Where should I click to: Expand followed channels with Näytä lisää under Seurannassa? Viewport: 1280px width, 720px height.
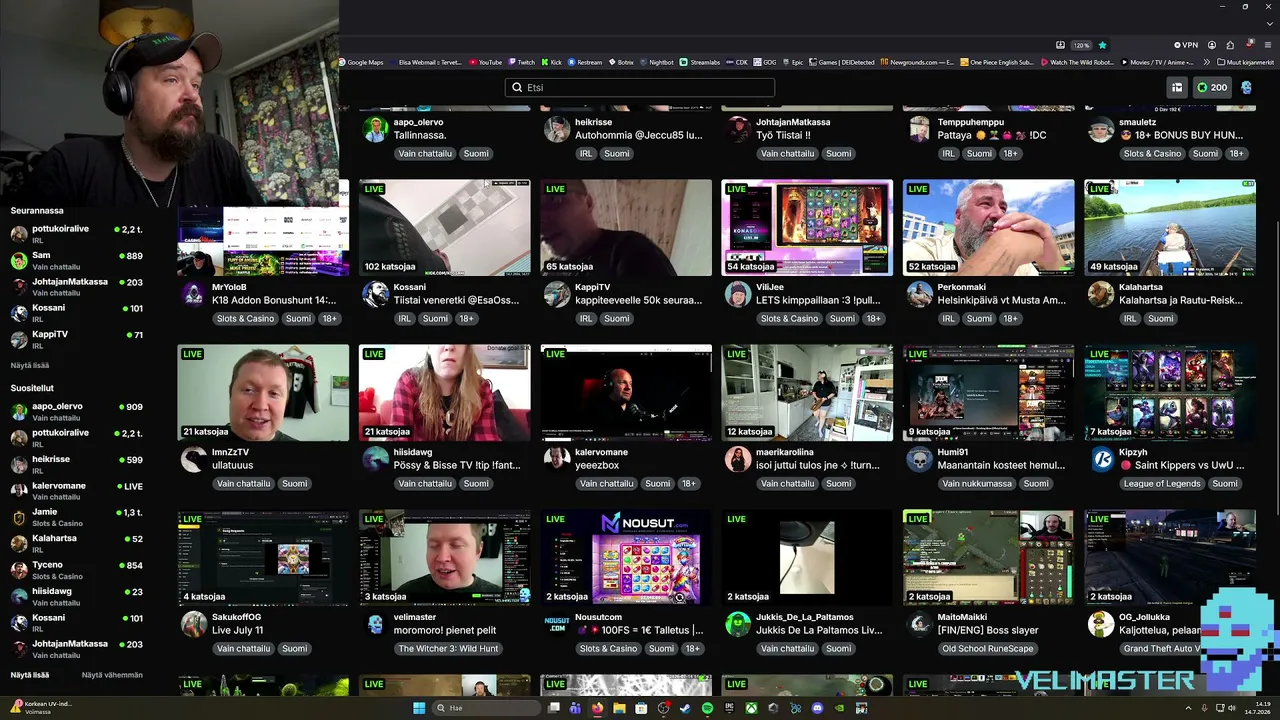(30, 365)
